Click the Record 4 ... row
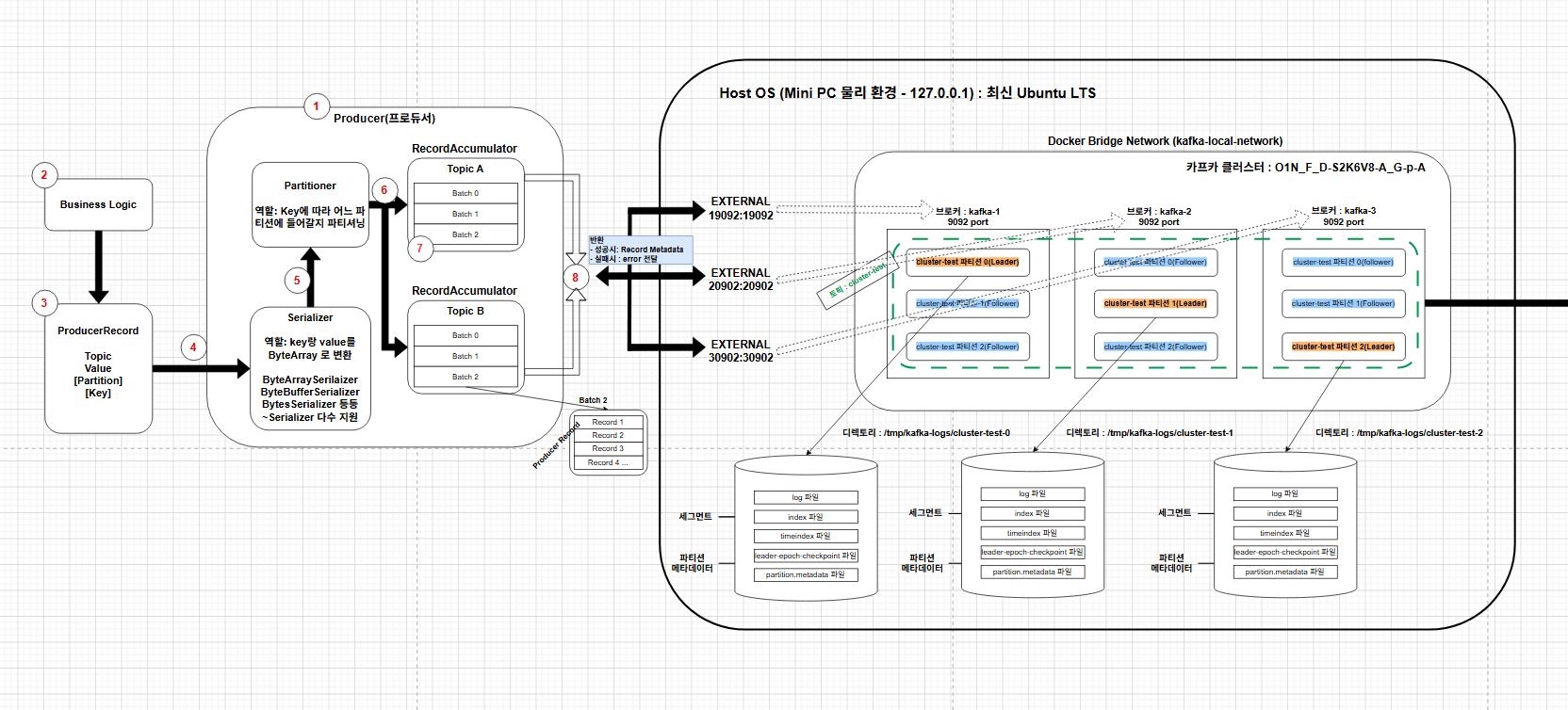Screen dimensions: 1568x710 coord(608,462)
